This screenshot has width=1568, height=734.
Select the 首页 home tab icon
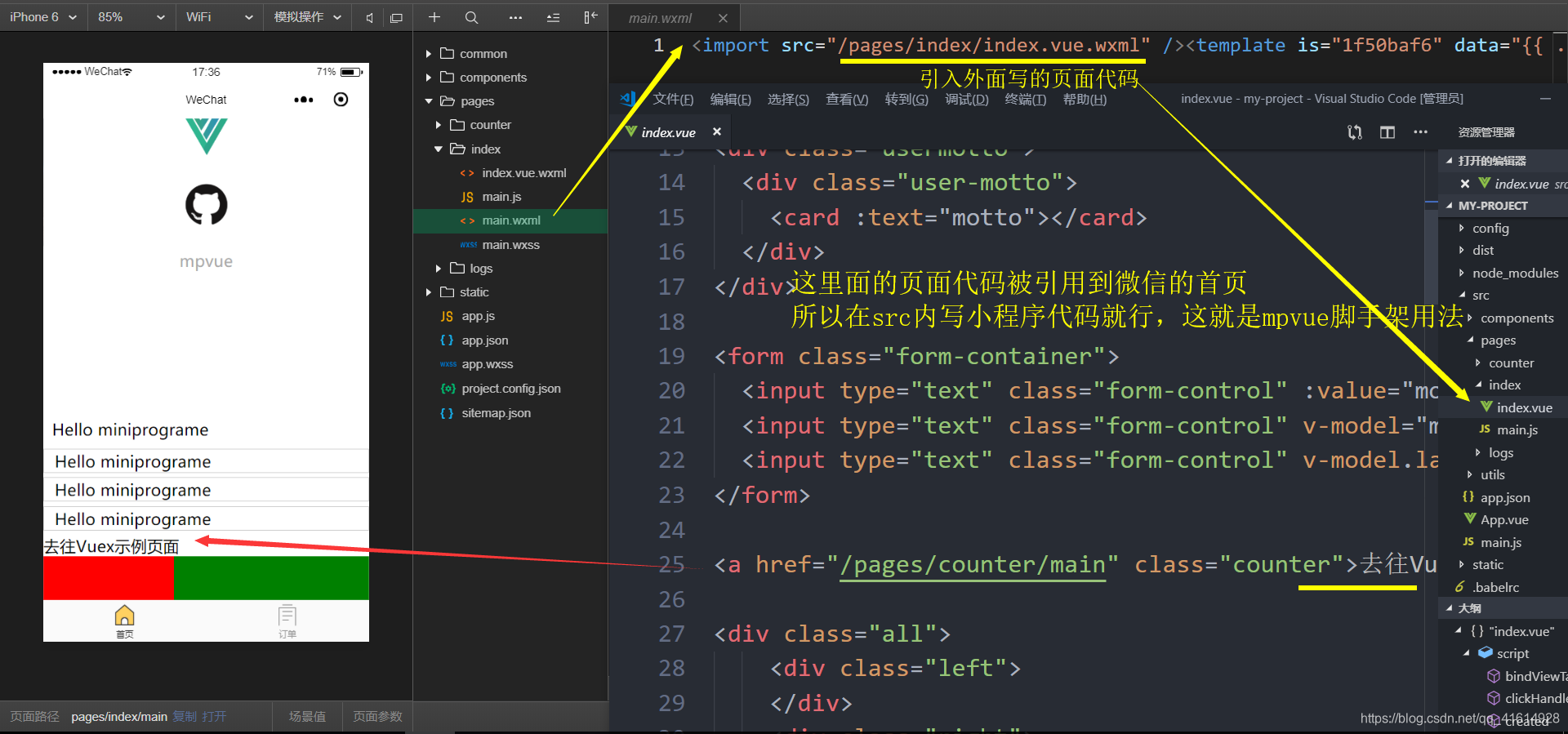tap(124, 621)
